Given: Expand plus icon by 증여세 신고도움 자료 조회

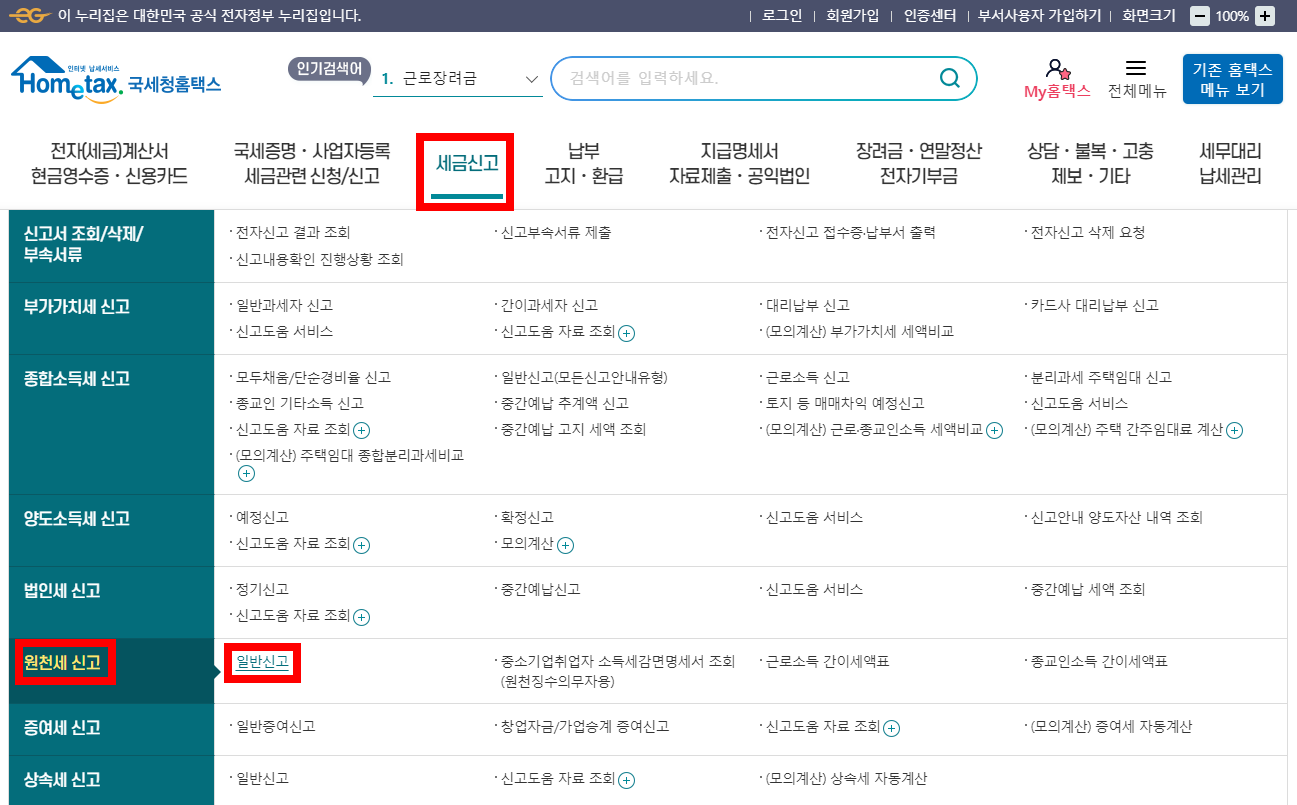Looking at the screenshot, I should 892,728.
